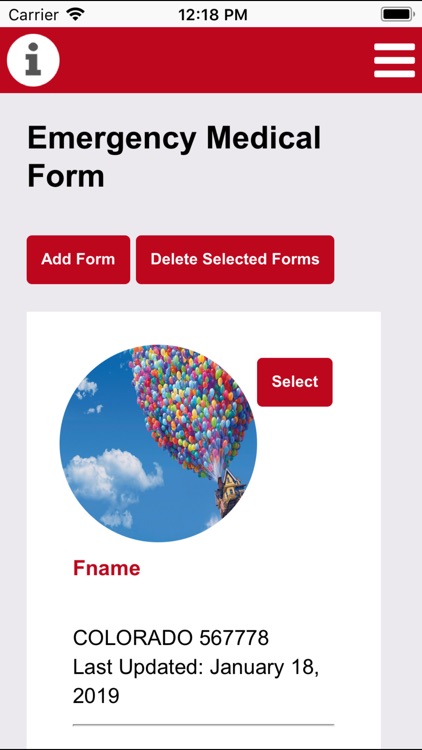Tap the 12:18 PM clock

tap(213, 14)
